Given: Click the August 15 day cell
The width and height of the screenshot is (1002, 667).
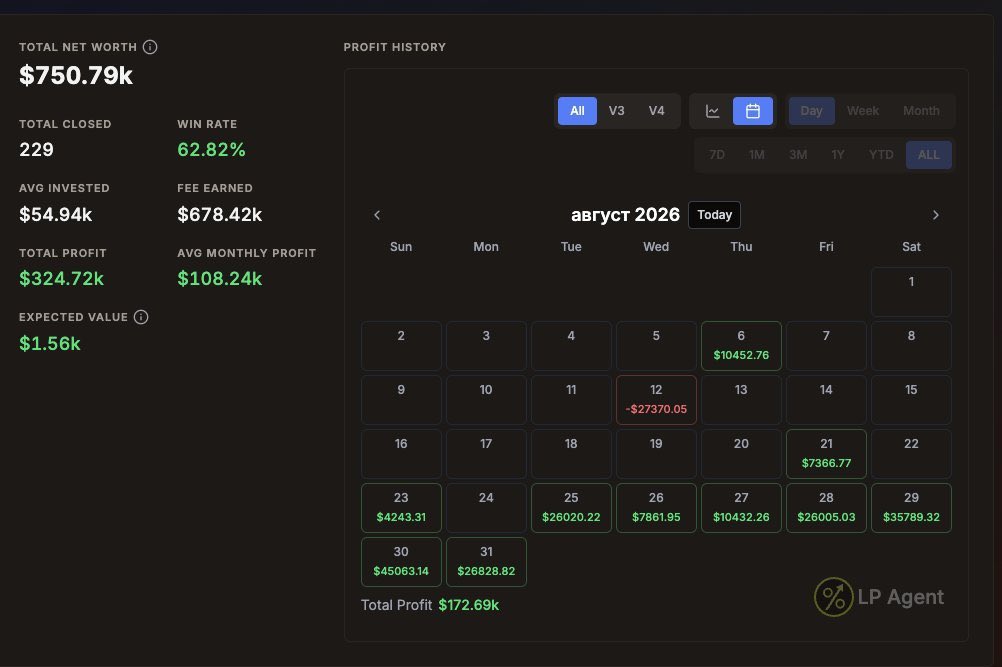Looking at the screenshot, I should pos(911,400).
